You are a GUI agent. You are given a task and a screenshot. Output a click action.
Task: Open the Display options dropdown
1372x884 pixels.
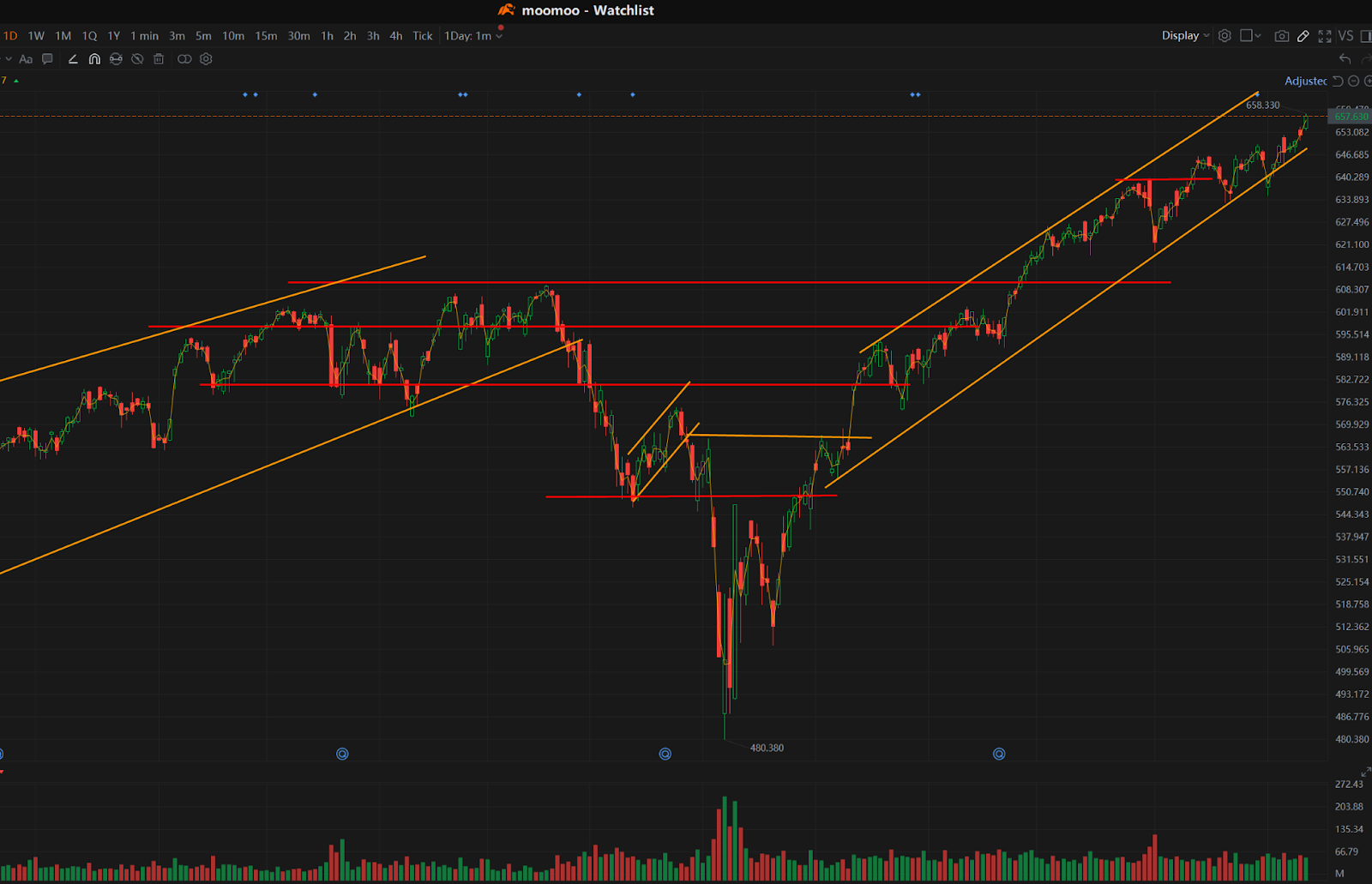pyautogui.click(x=1185, y=36)
